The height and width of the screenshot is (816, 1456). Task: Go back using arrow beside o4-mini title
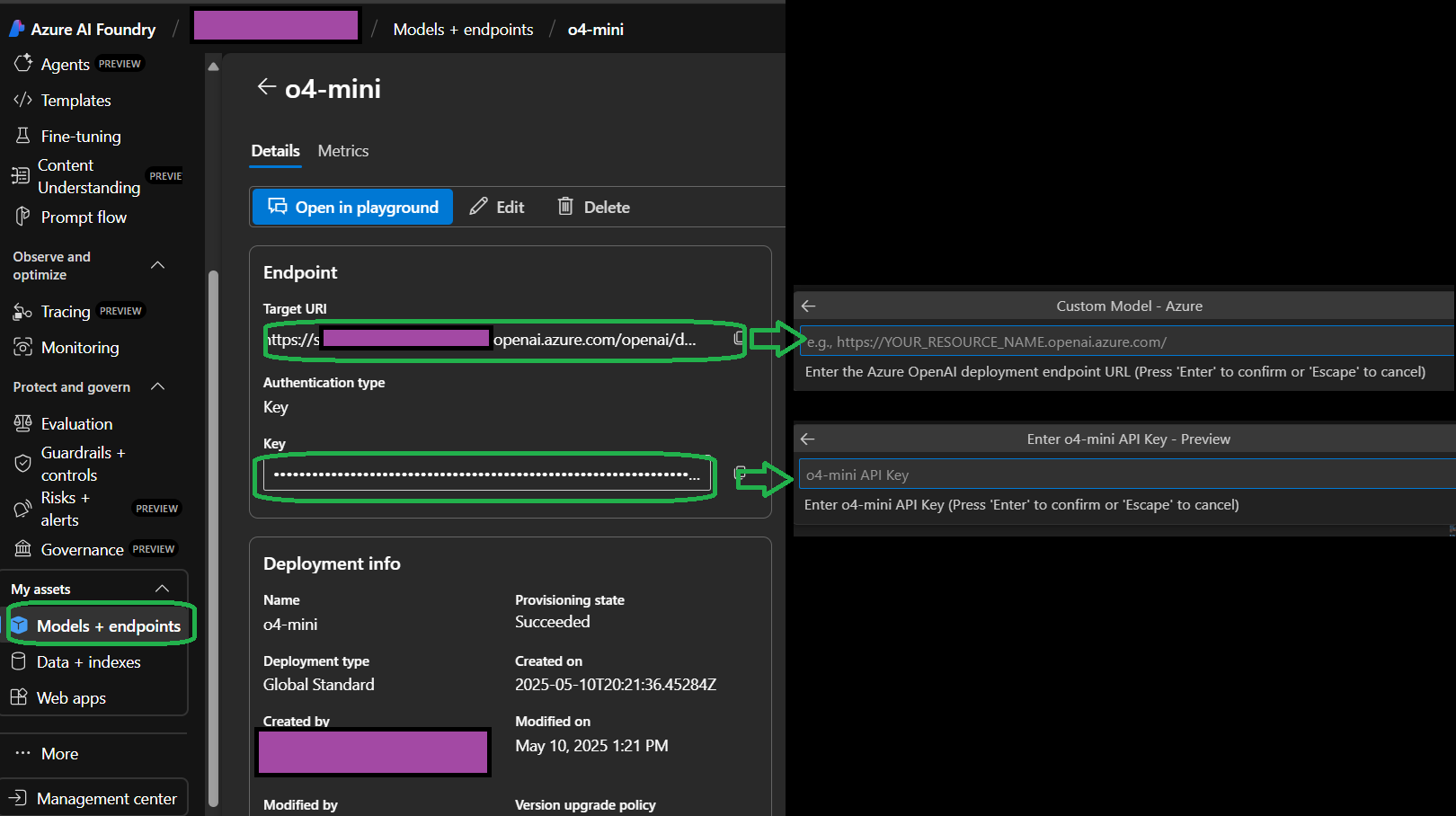tap(266, 86)
